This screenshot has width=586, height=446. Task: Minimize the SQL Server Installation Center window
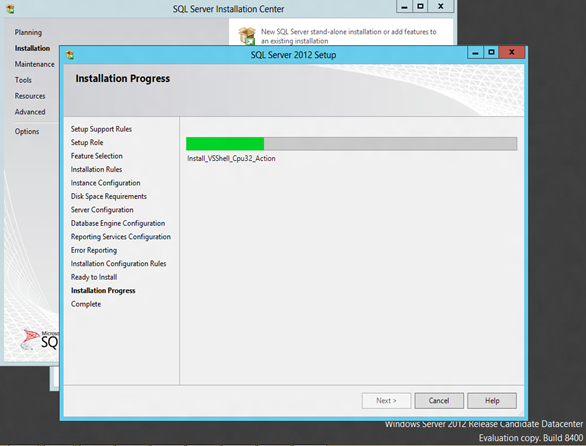click(404, 7)
